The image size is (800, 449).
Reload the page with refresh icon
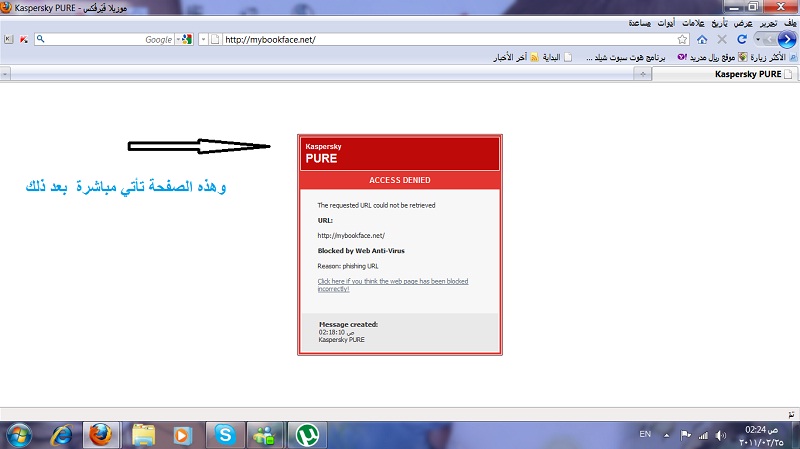tap(741, 39)
